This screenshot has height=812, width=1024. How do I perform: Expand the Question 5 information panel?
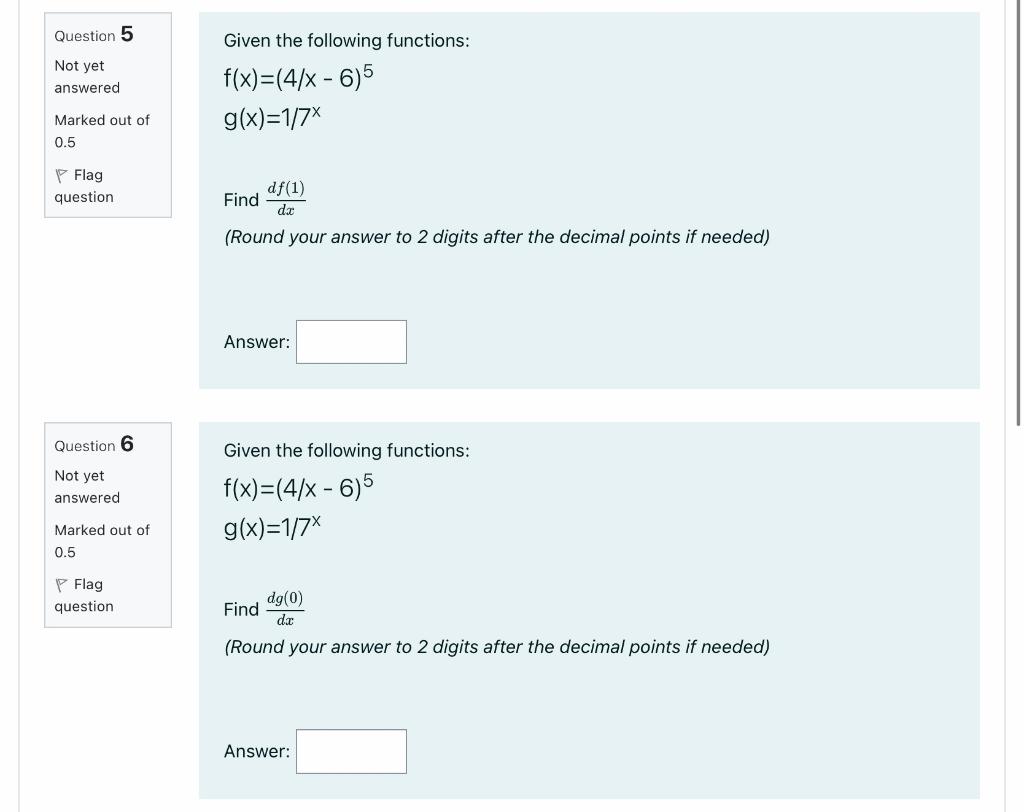(107, 115)
